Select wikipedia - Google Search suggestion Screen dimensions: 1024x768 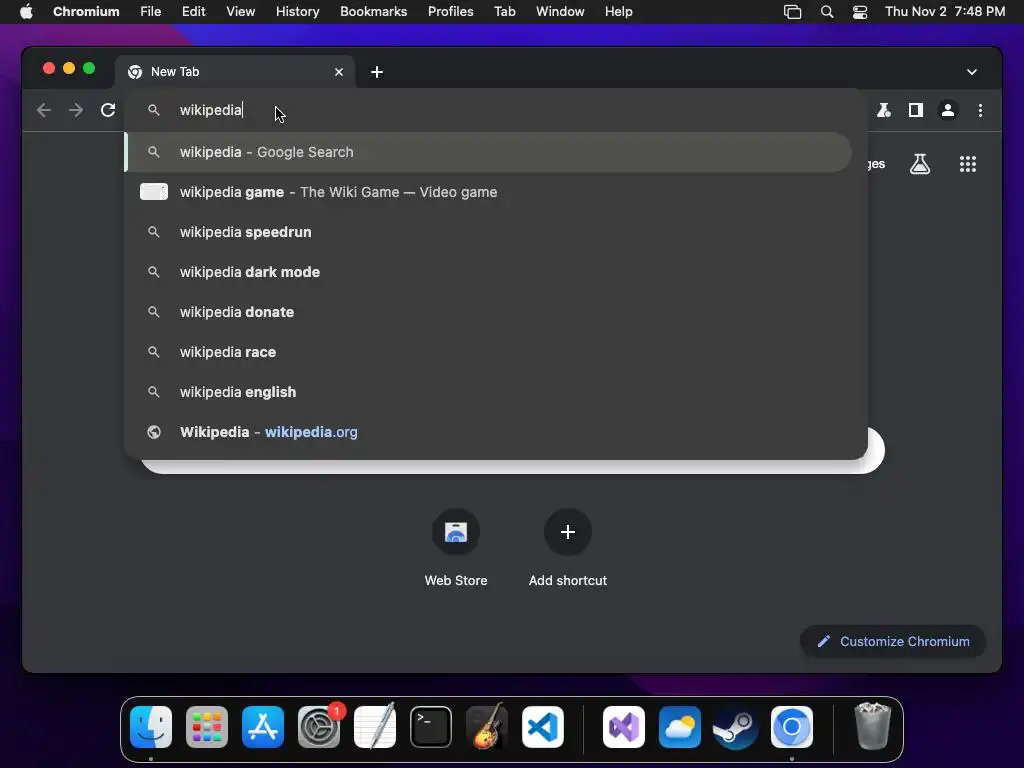coord(488,152)
